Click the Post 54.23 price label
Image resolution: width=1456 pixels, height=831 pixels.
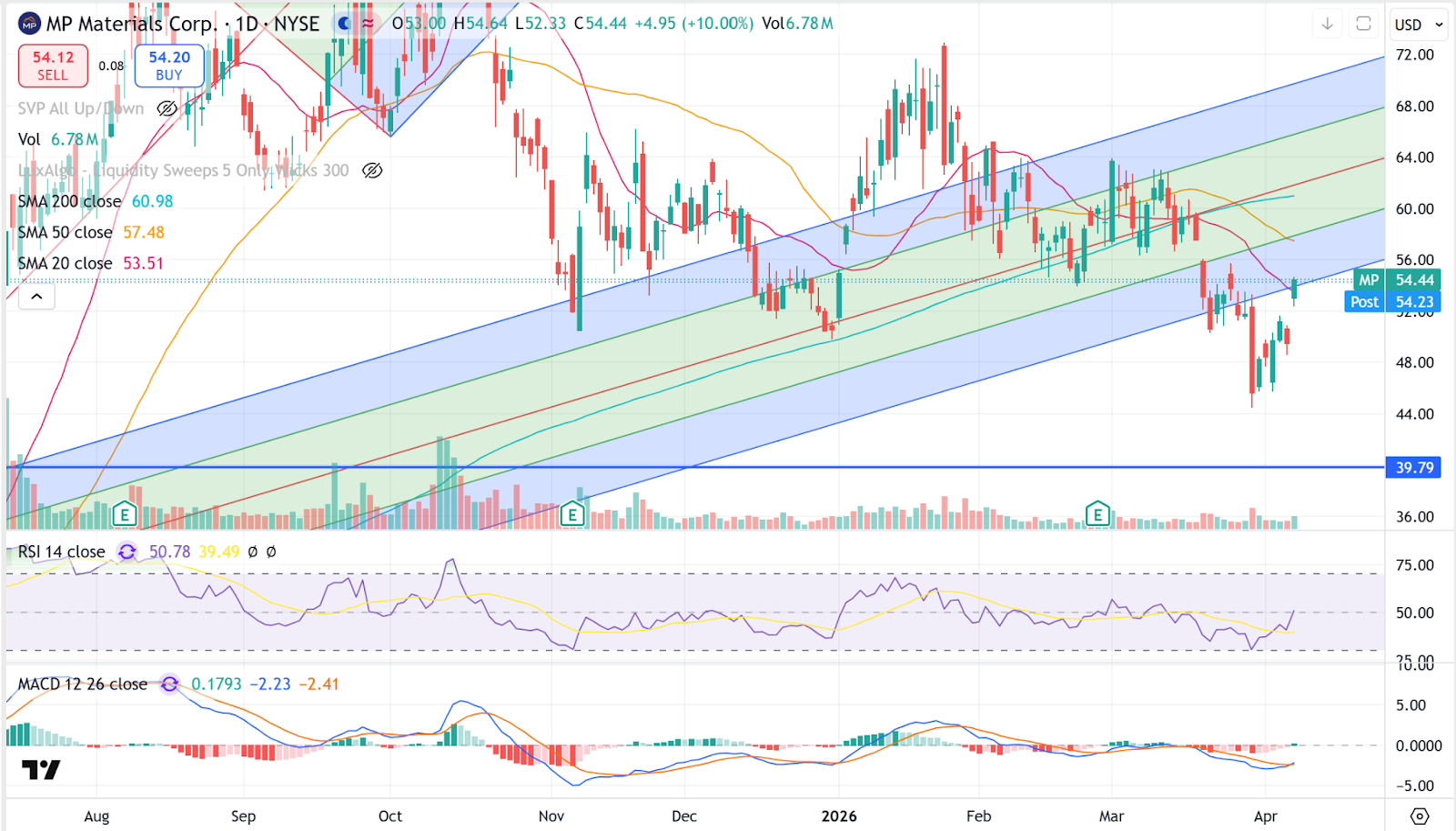click(x=1392, y=302)
